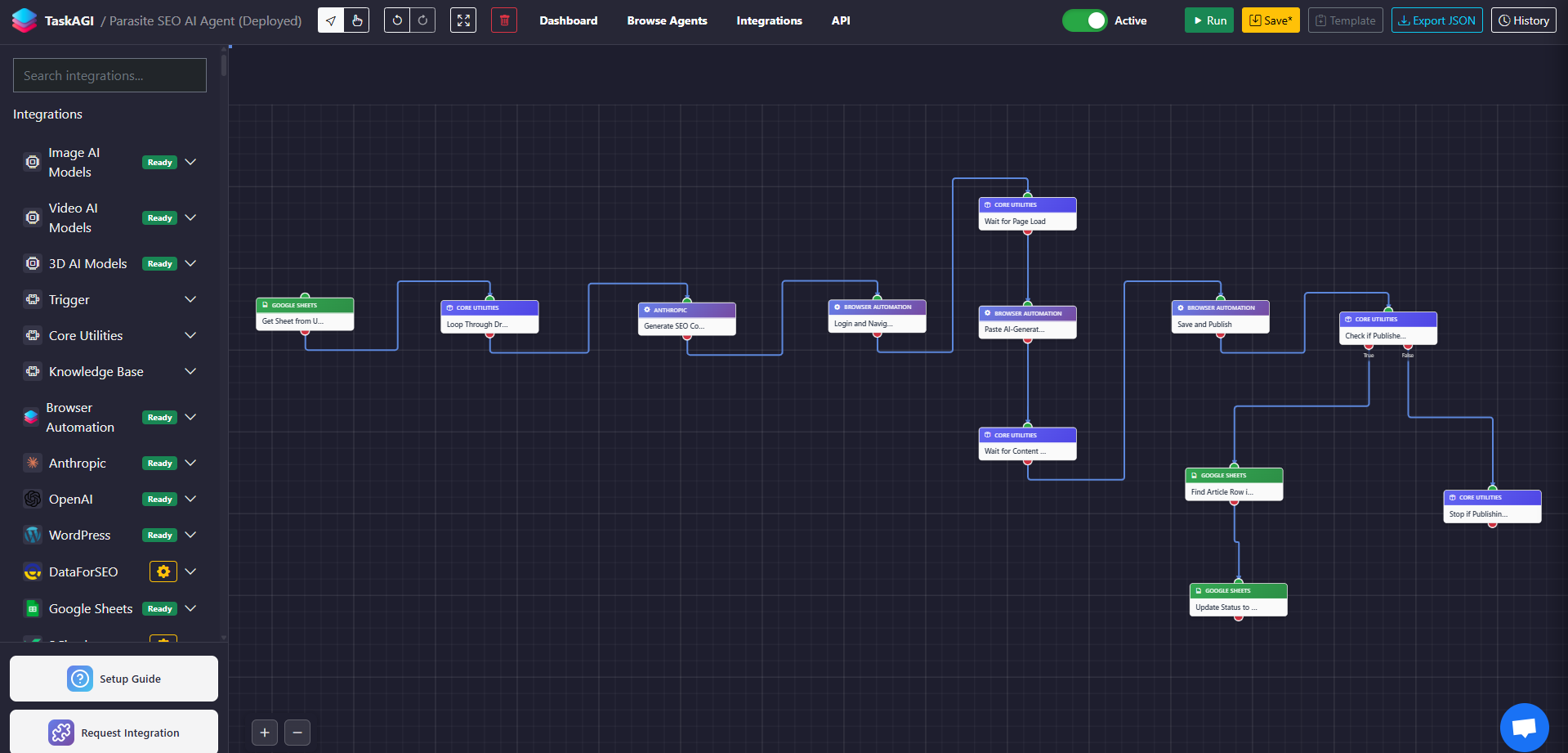This screenshot has width=1568, height=753.
Task: Run the agent workflow
Action: click(1208, 20)
